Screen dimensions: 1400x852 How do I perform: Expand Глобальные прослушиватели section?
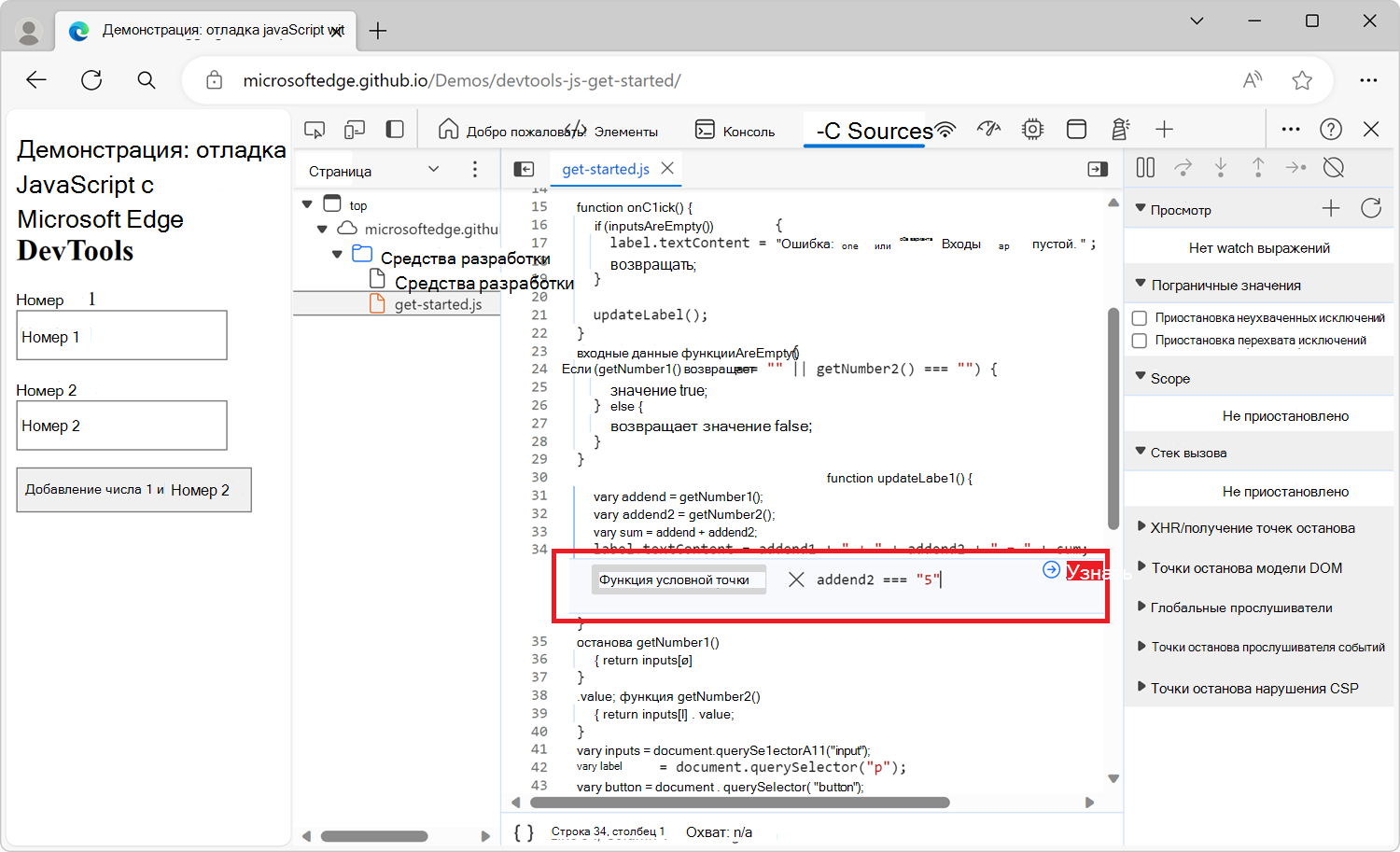(1141, 607)
